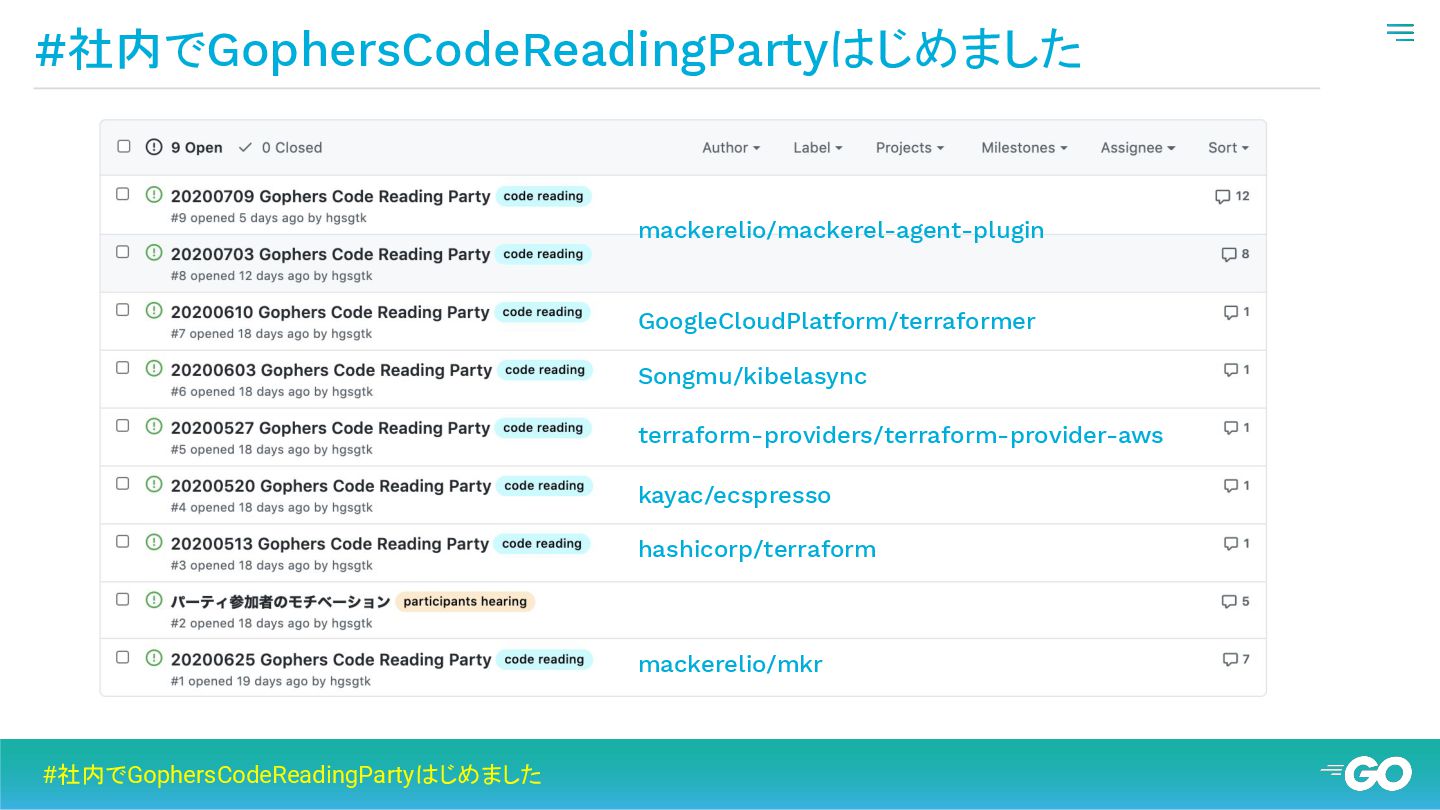Click the mackerelio/mkr text

[730, 665]
